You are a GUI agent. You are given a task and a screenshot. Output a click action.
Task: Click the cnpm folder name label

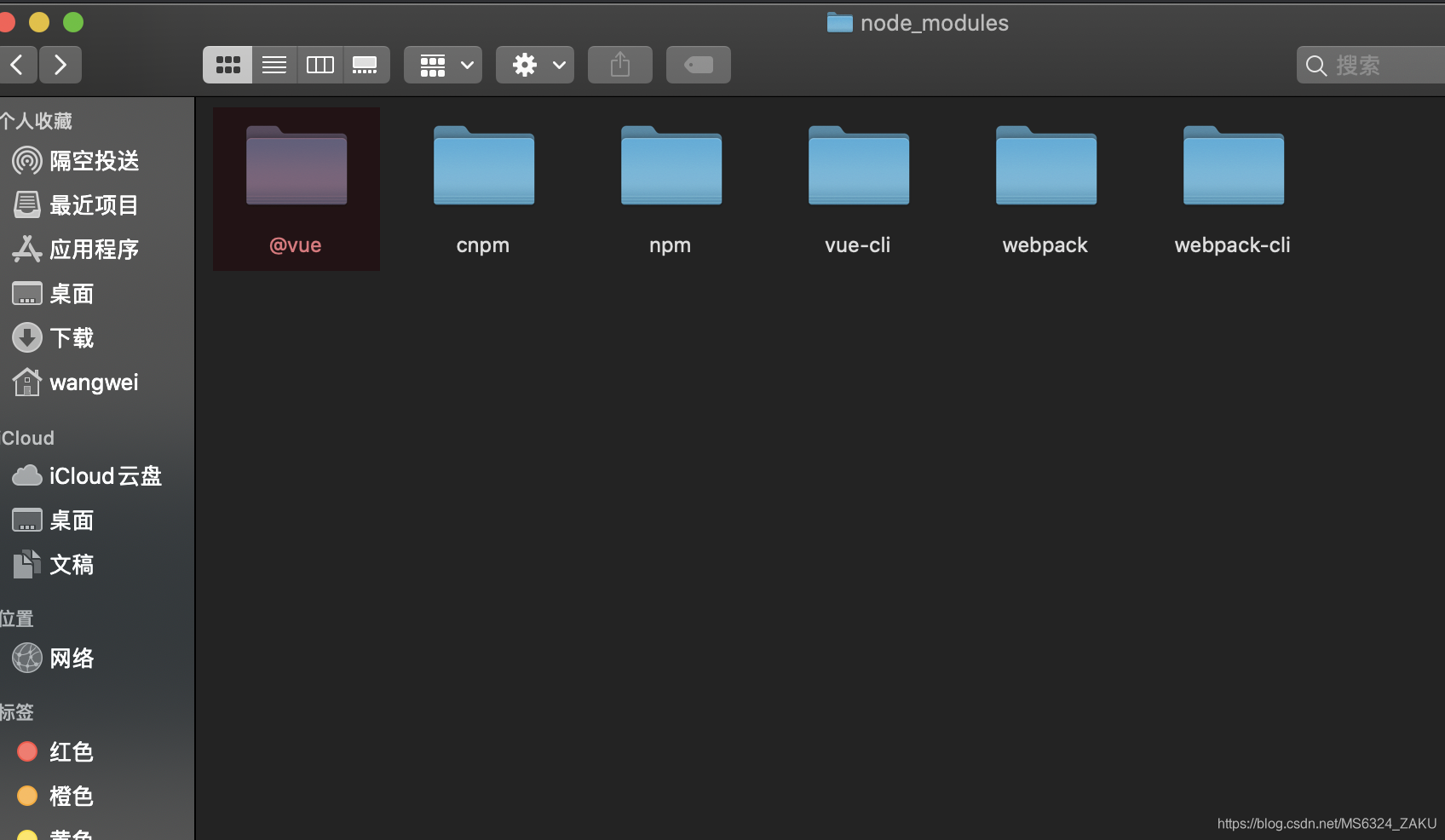[483, 245]
